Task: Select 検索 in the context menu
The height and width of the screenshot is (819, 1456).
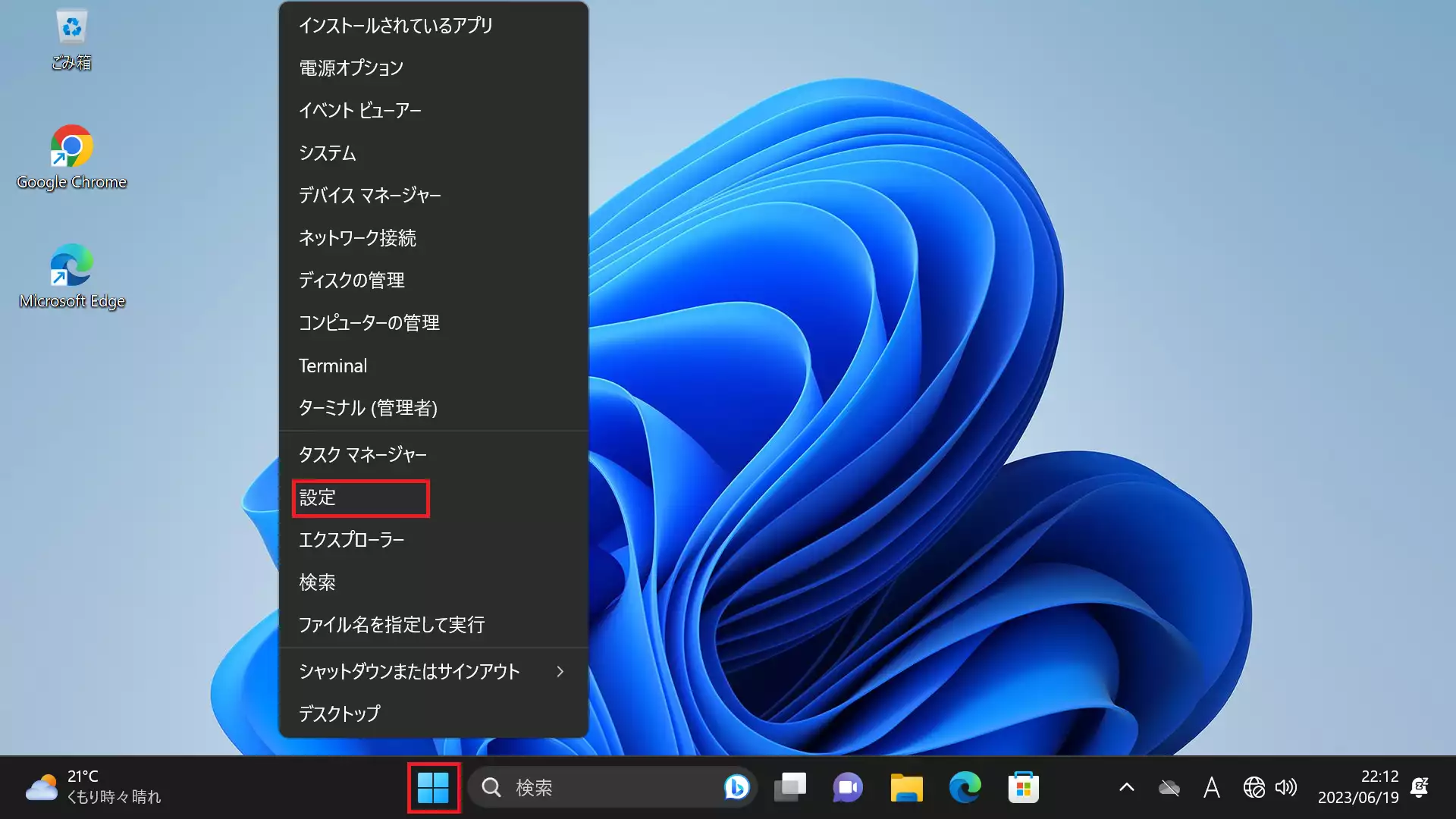Action: 434,582
